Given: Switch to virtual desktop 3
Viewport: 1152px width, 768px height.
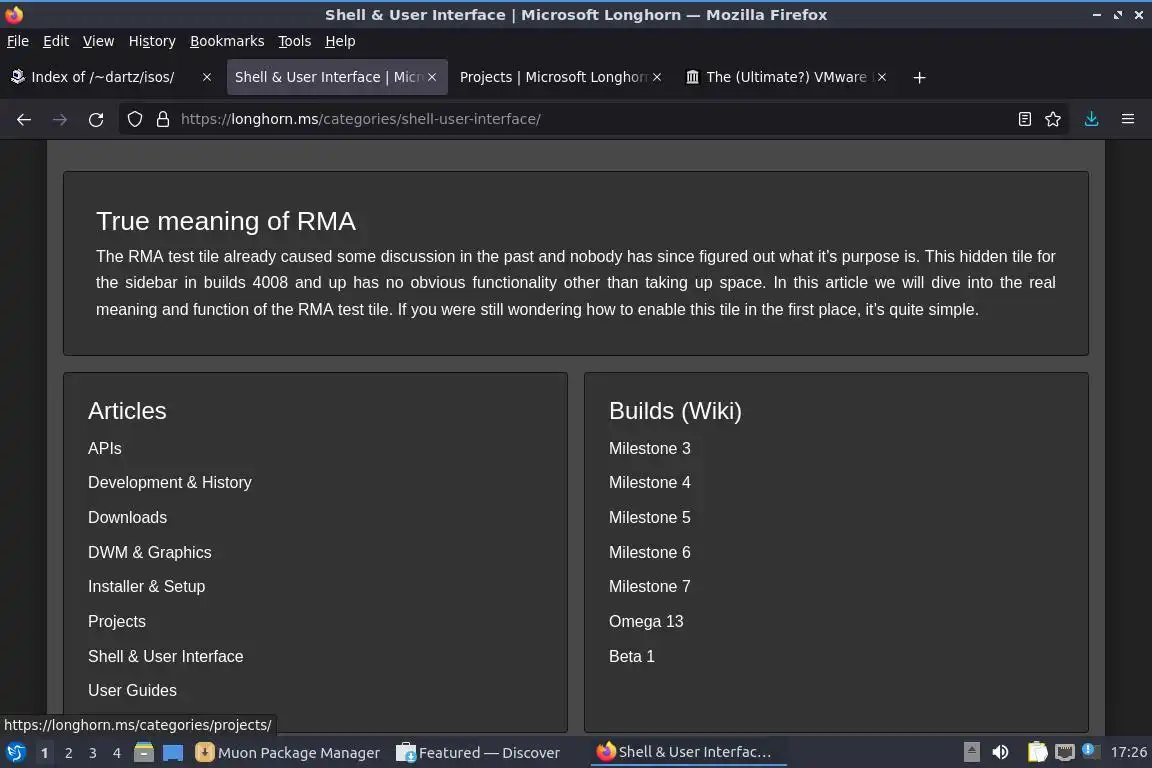Looking at the screenshot, I should pyautogui.click(x=93, y=753).
